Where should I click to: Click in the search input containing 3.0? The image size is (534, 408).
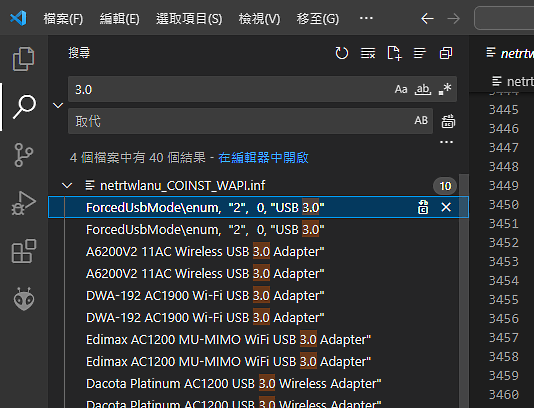click(232, 89)
